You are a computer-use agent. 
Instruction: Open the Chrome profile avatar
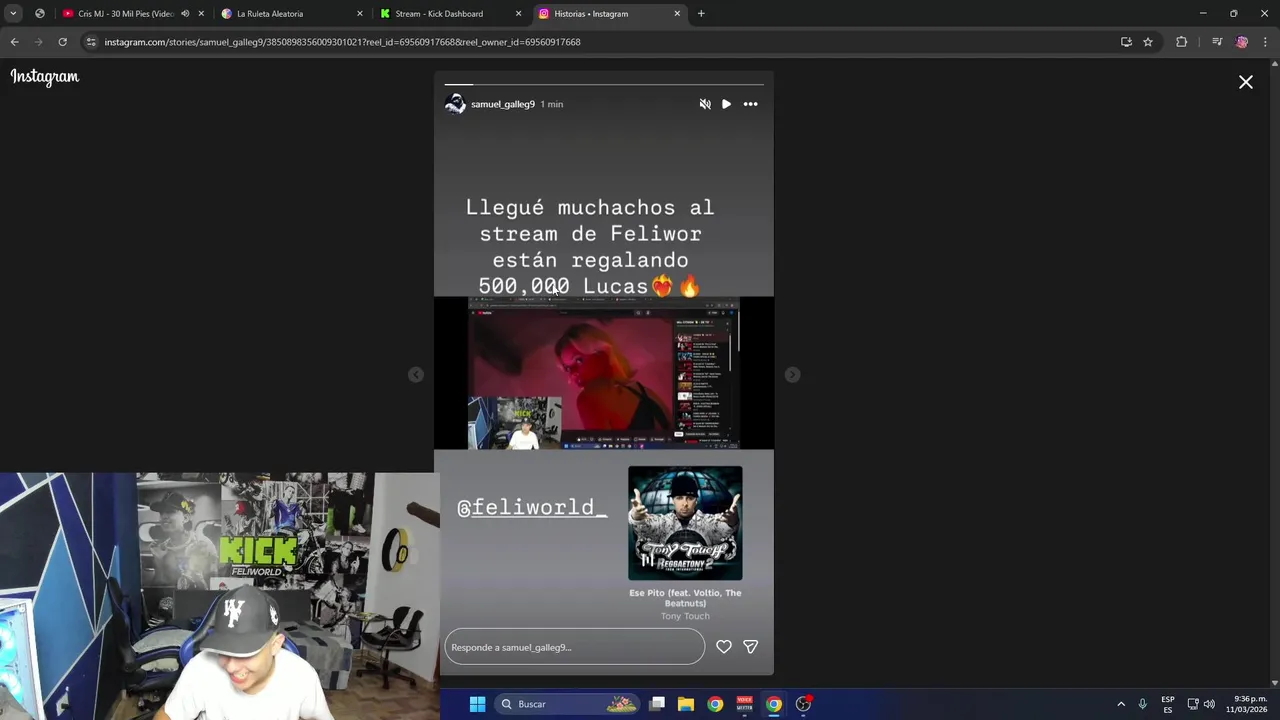tap(1242, 42)
